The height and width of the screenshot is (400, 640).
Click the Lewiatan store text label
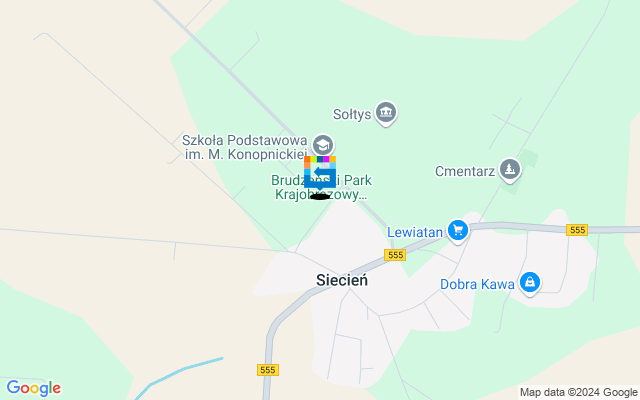coord(415,232)
